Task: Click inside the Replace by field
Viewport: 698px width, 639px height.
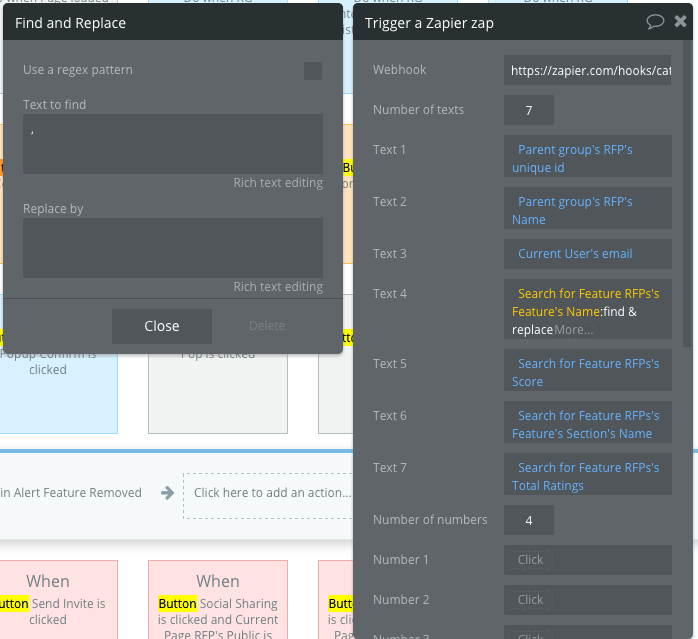Action: (x=173, y=248)
